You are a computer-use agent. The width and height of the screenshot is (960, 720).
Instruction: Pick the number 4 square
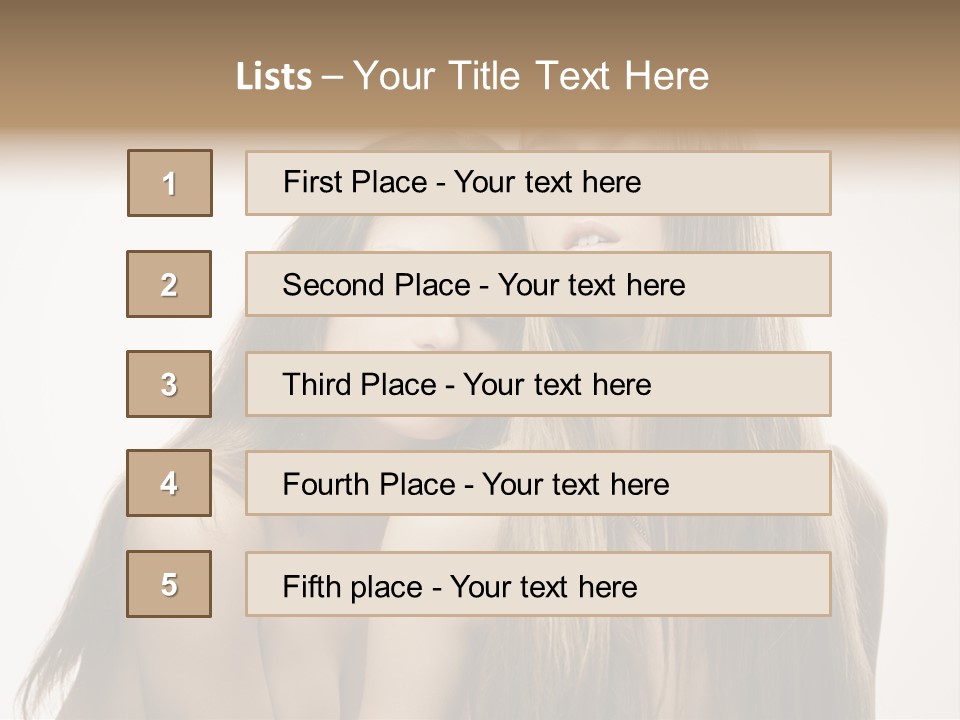pos(169,483)
